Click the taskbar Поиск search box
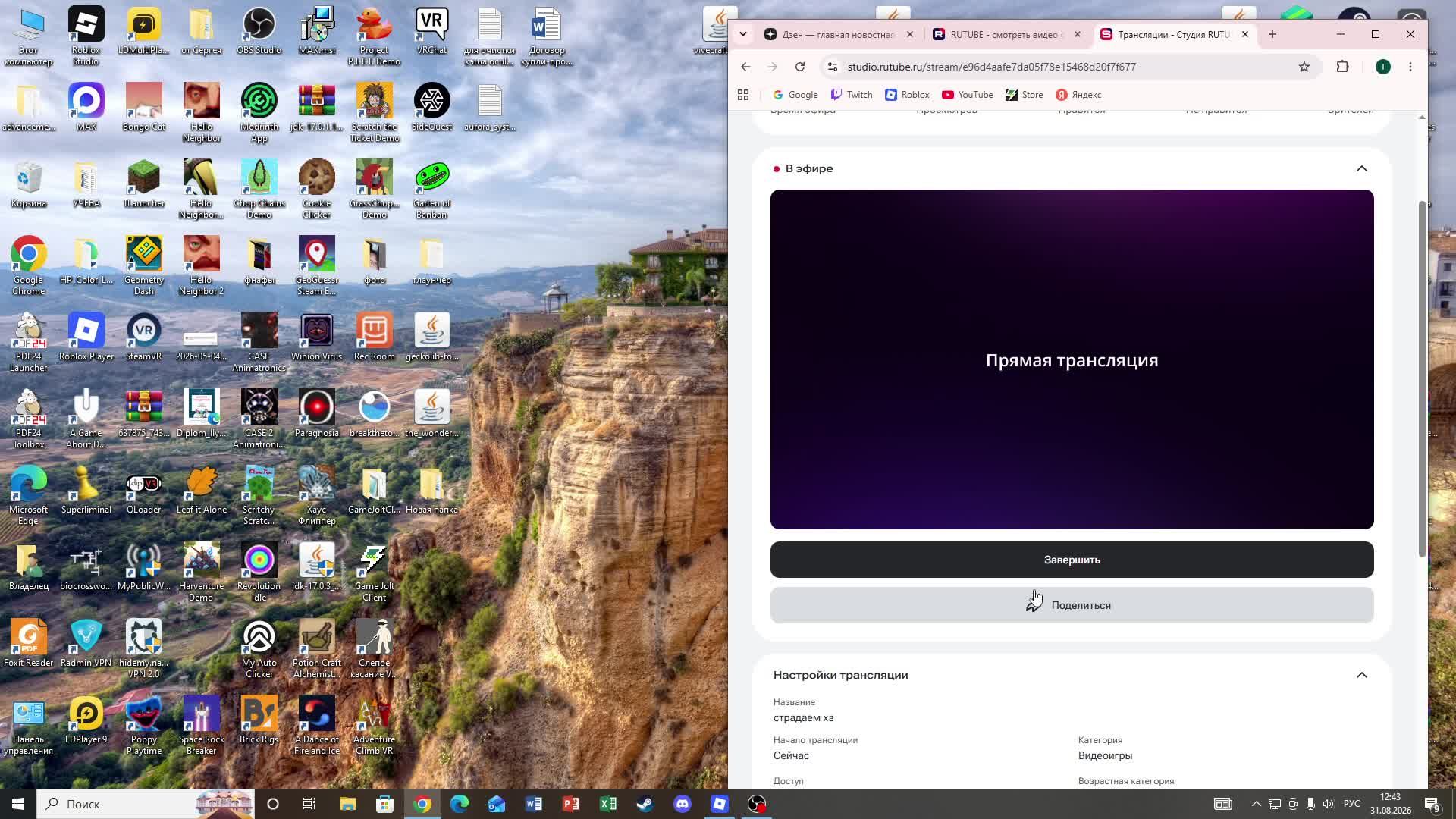1456x819 pixels. (x=147, y=804)
